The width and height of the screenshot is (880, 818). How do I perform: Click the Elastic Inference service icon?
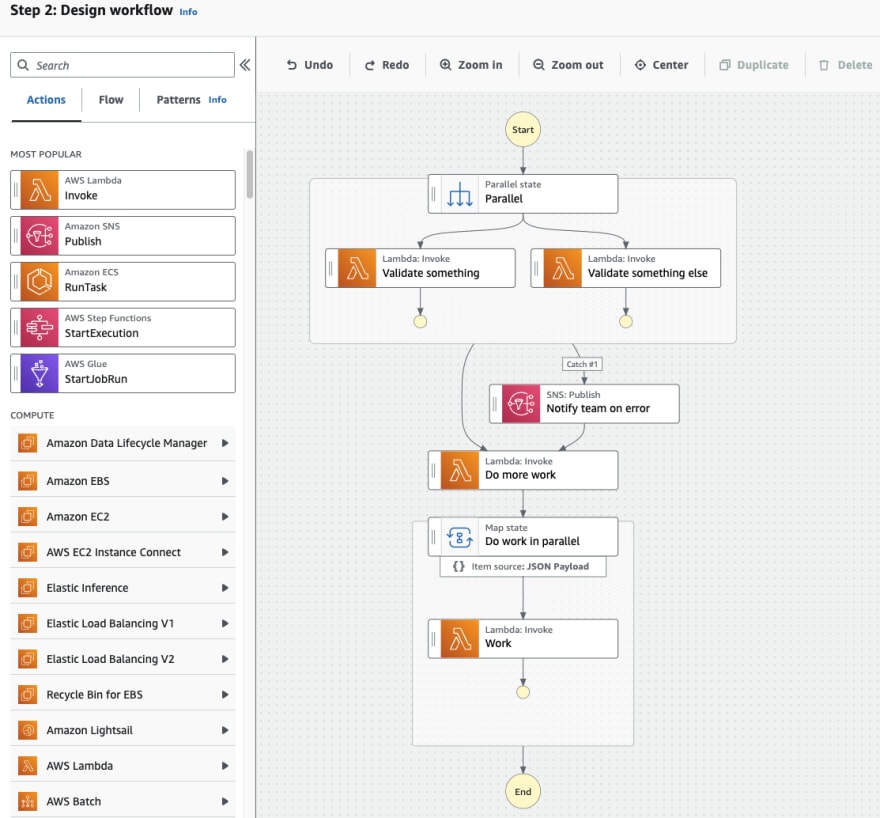coord(28,587)
